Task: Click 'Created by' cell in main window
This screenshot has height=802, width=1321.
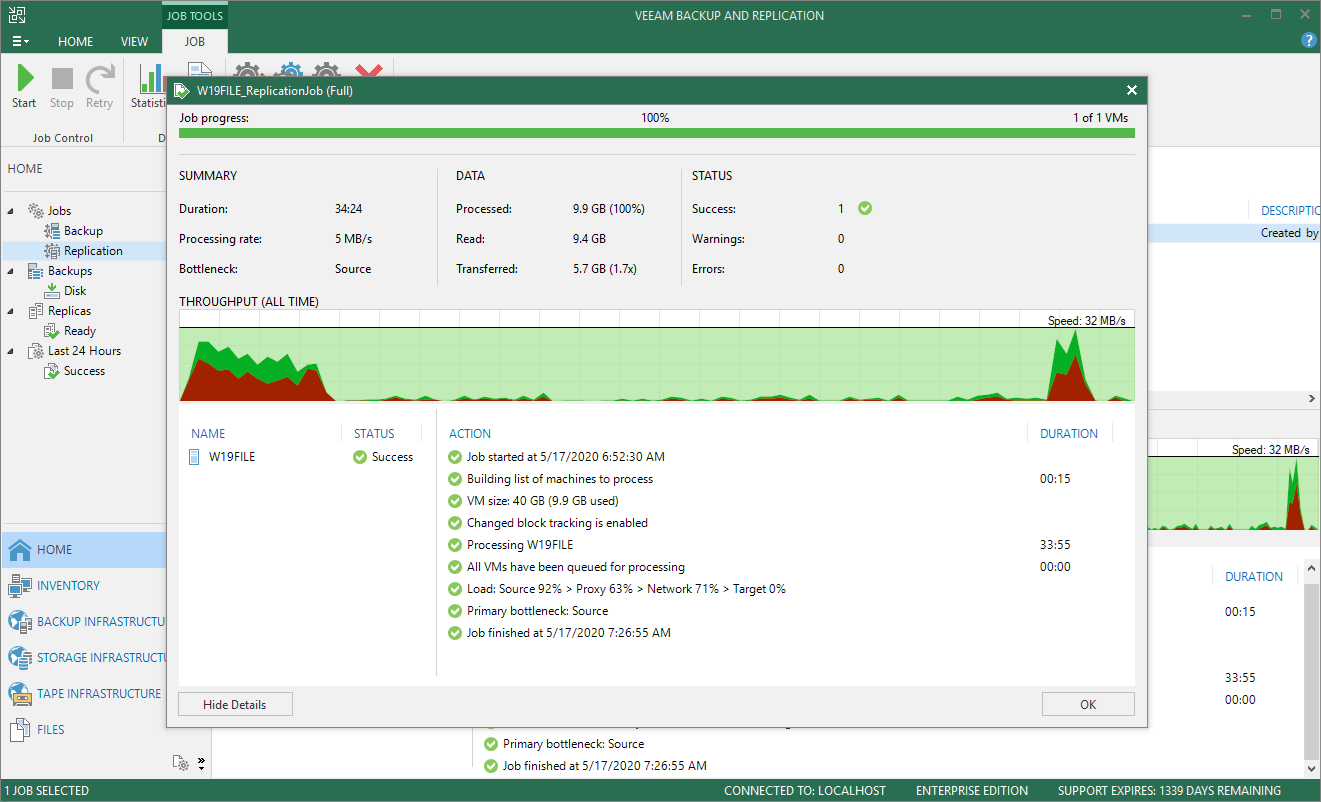Action: tap(1290, 233)
